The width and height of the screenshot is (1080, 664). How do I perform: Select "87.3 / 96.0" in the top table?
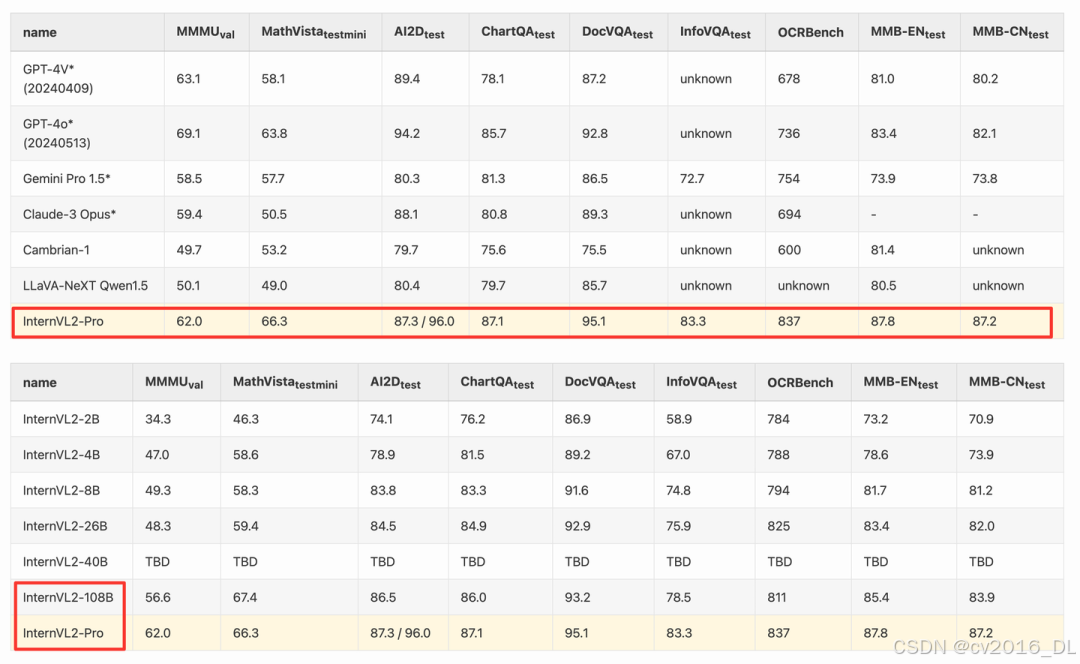pyautogui.click(x=424, y=322)
